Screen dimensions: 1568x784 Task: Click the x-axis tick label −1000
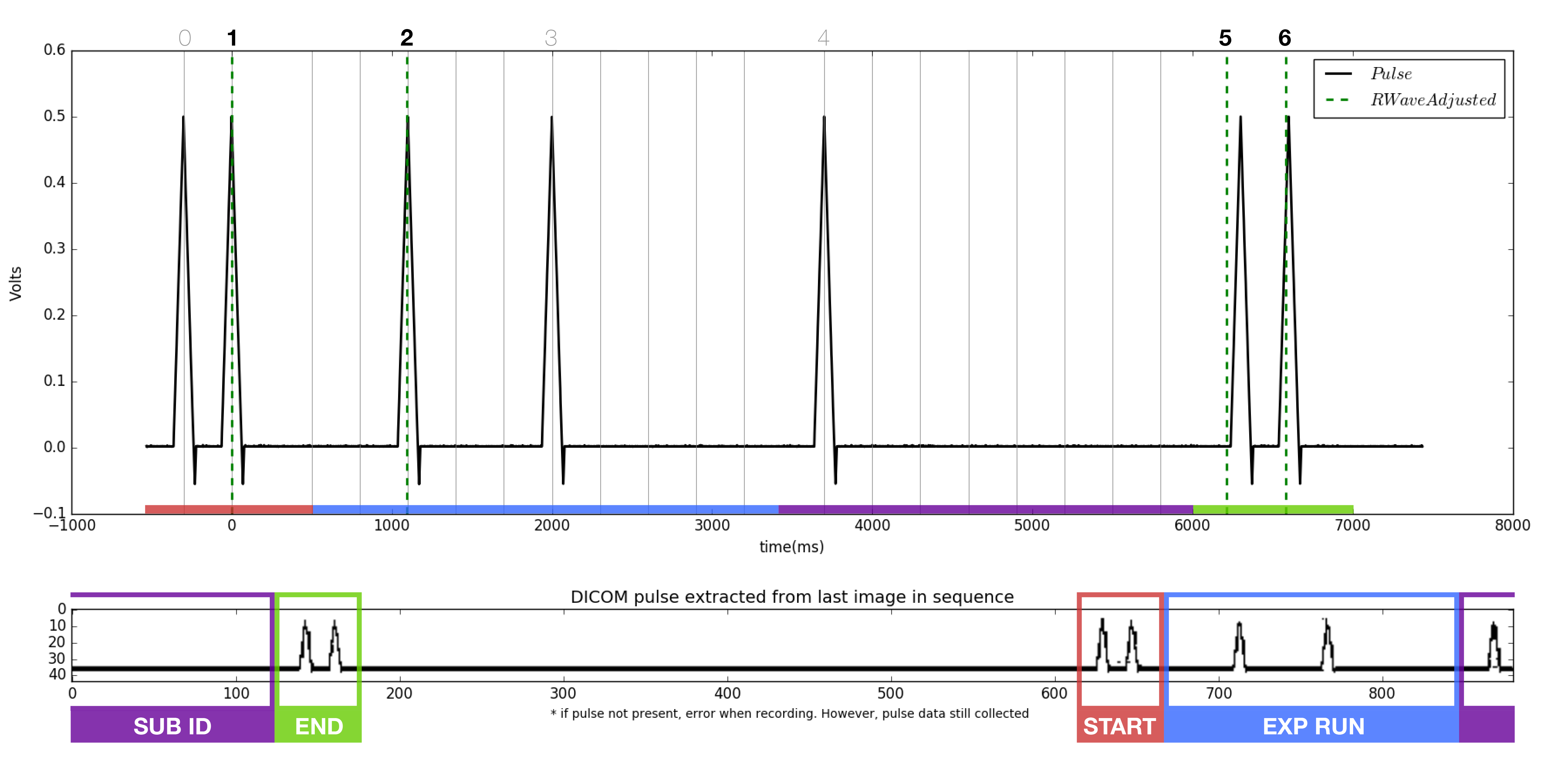tap(72, 525)
